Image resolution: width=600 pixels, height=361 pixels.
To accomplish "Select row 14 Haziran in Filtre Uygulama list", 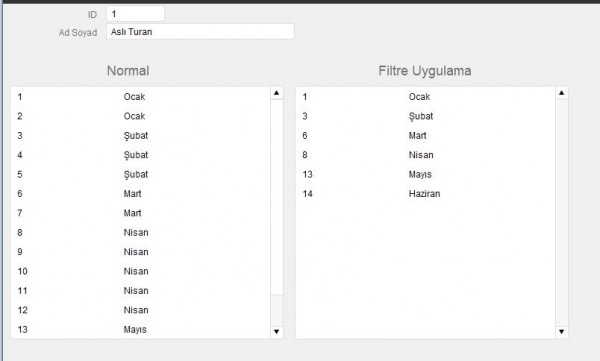I will point(426,194).
